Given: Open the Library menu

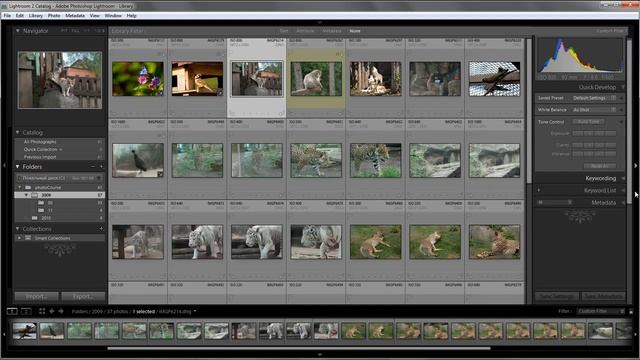Looking at the screenshot, I should click(36, 16).
